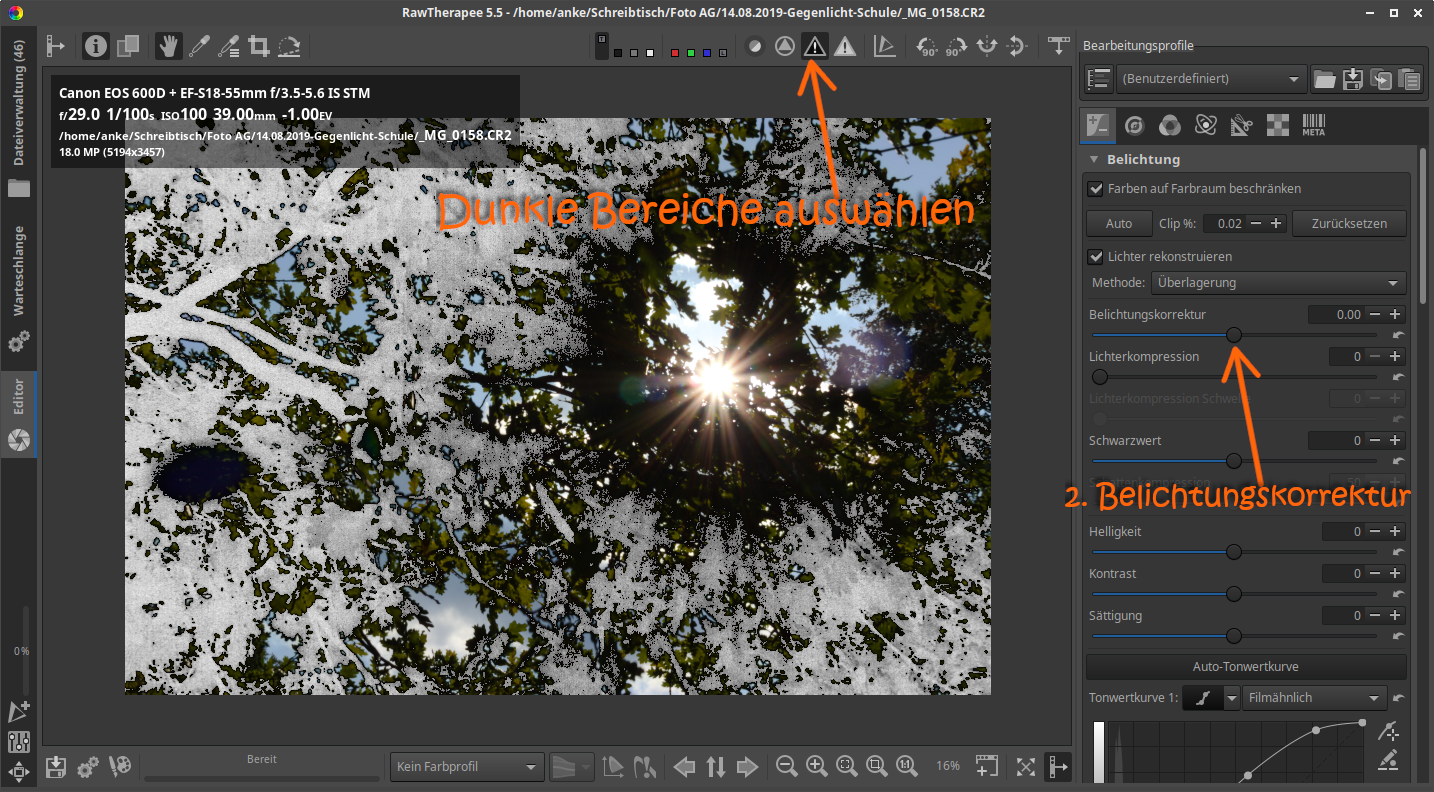Zoom to 100% with the 1:1 icon
Screen dimensions: 1434x792
(x=906, y=766)
